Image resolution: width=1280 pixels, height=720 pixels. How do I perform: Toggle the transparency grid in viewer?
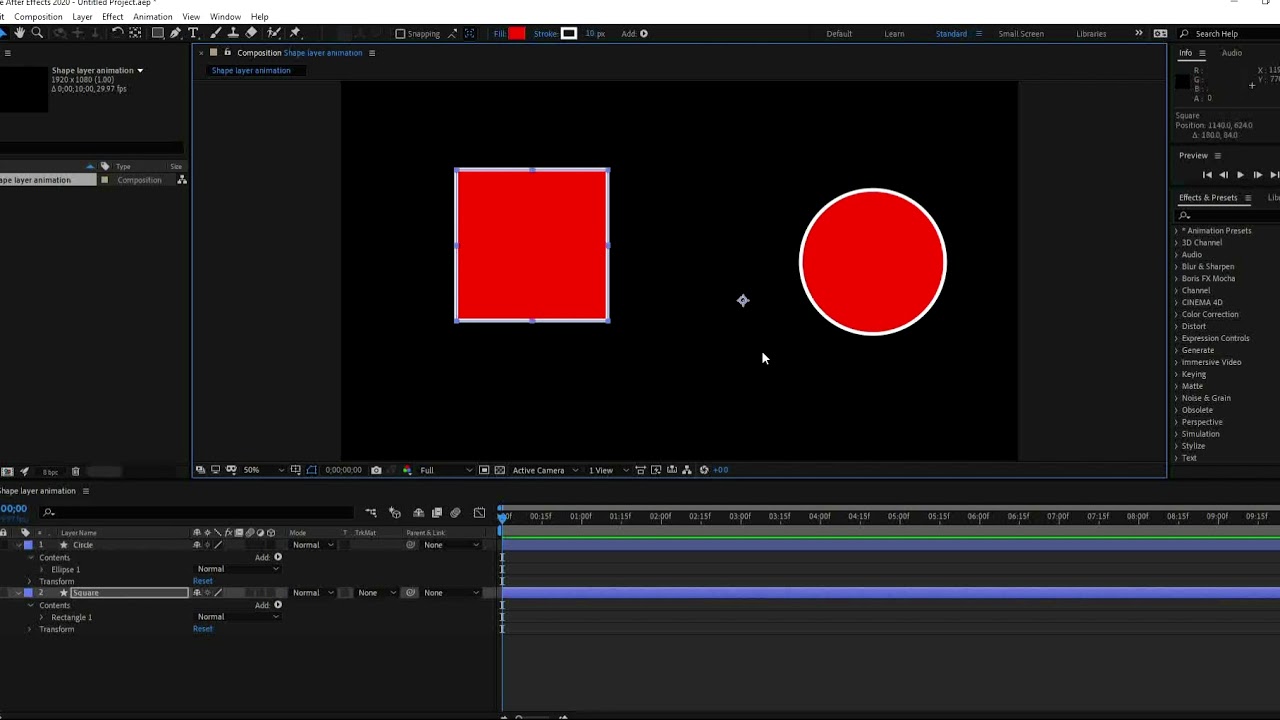tap(500, 470)
